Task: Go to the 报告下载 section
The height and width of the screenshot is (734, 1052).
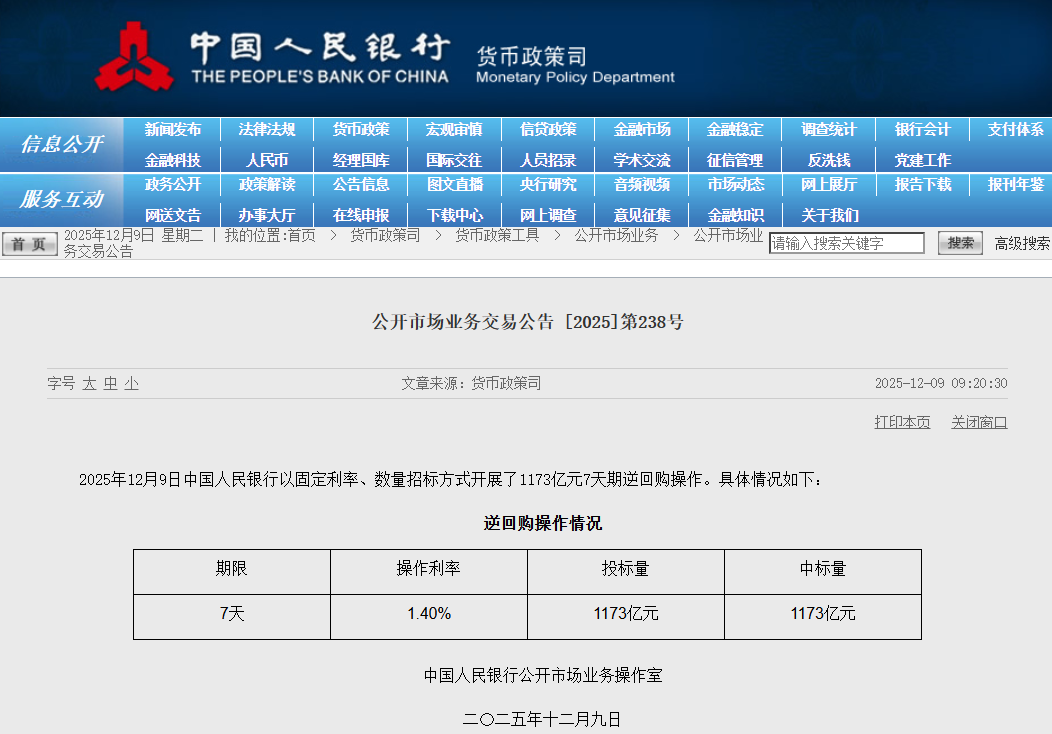Action: click(923, 185)
